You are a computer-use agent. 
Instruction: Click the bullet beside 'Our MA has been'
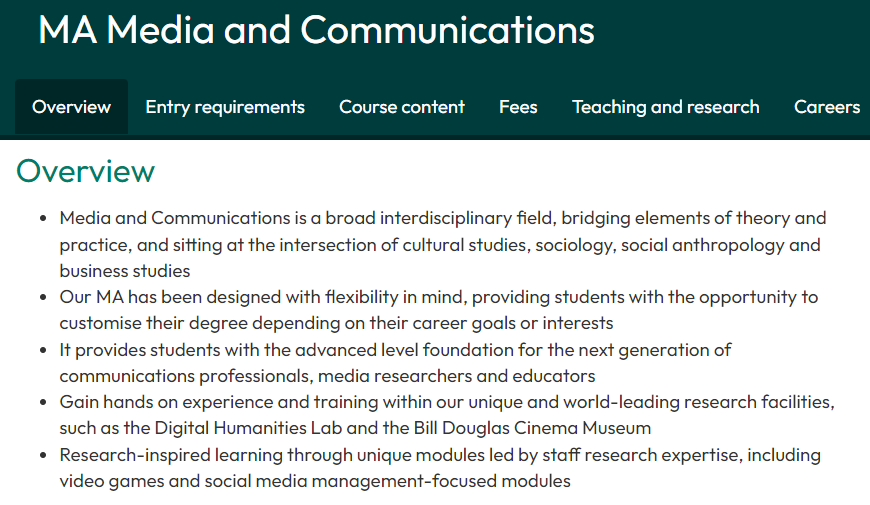pyautogui.click(x=43, y=297)
